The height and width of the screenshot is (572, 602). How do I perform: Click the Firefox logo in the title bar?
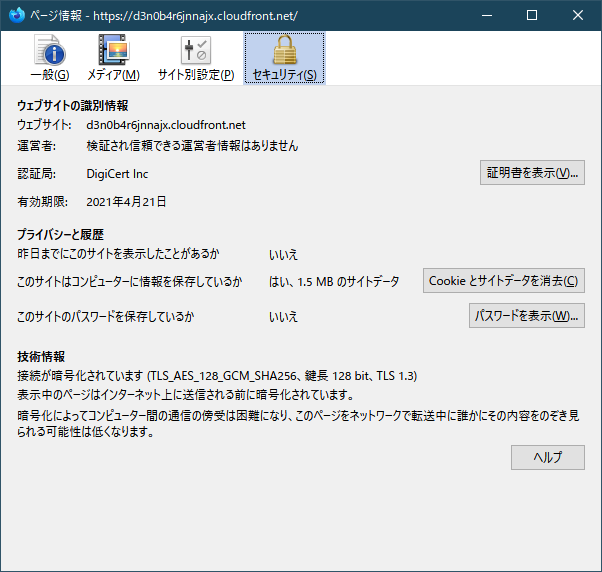[x=15, y=15]
